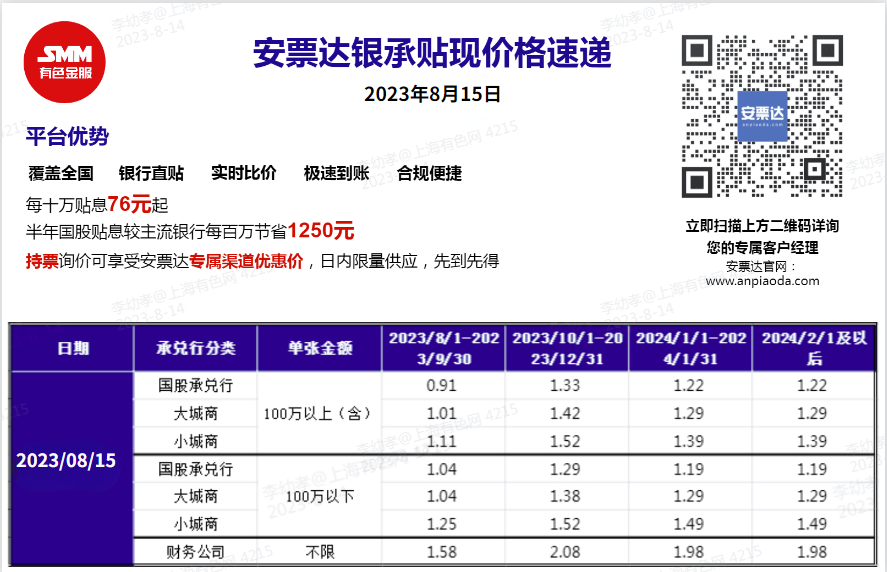Click 1.19 in the 2024/1/1-2024/1/31 column
This screenshot has height=572, width=887.
pos(688,469)
